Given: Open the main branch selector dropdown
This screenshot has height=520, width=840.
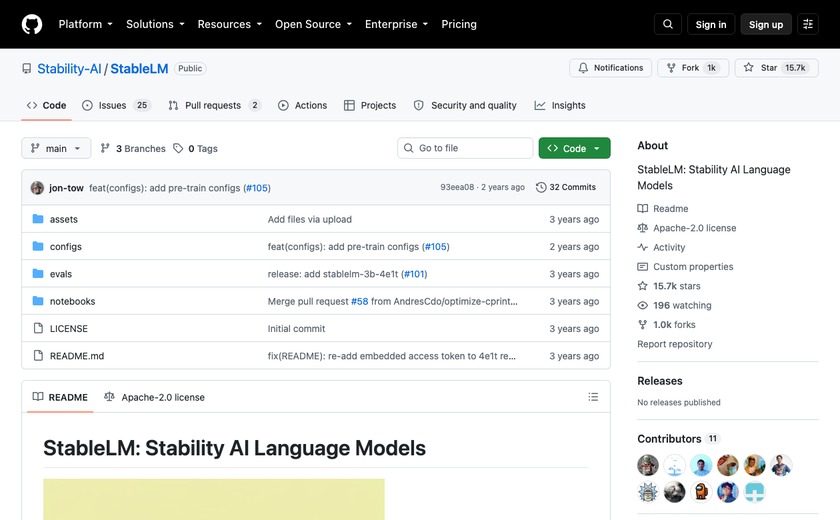Looking at the screenshot, I should tap(56, 148).
